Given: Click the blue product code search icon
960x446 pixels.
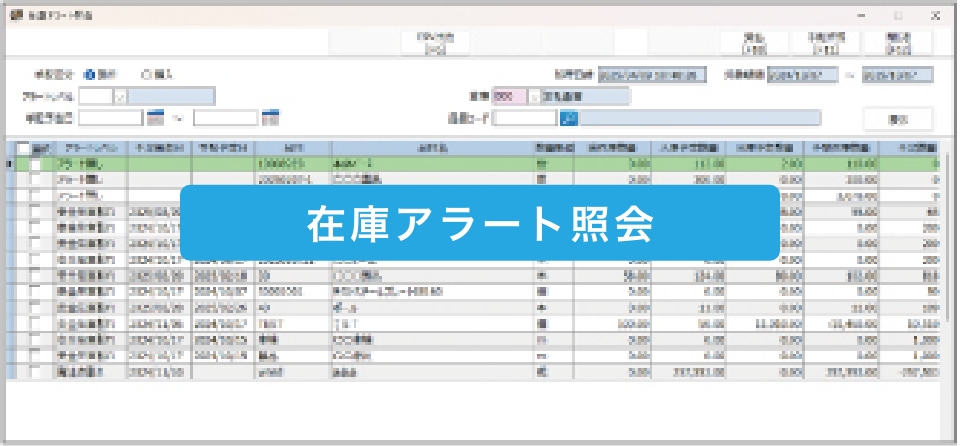Looking at the screenshot, I should coord(568,118).
